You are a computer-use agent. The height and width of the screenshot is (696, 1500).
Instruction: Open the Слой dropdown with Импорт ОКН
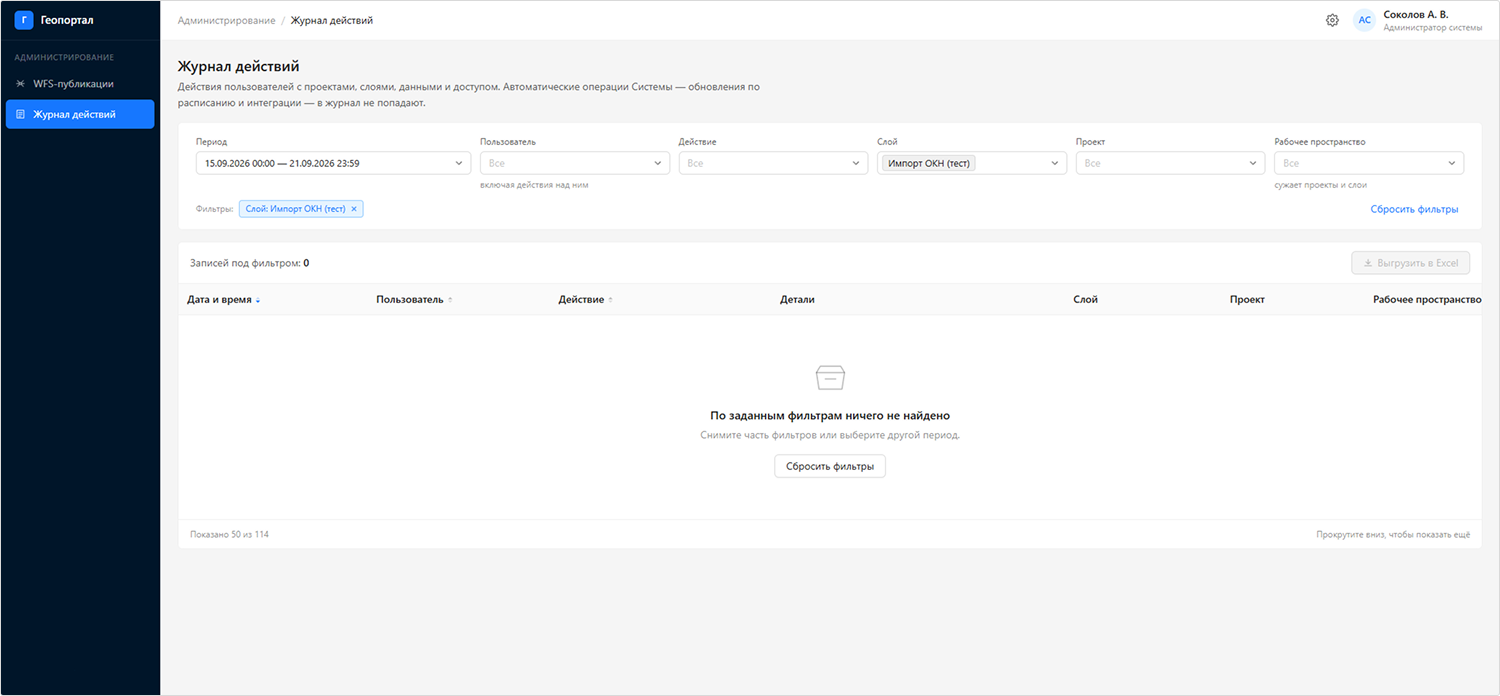click(x=972, y=163)
